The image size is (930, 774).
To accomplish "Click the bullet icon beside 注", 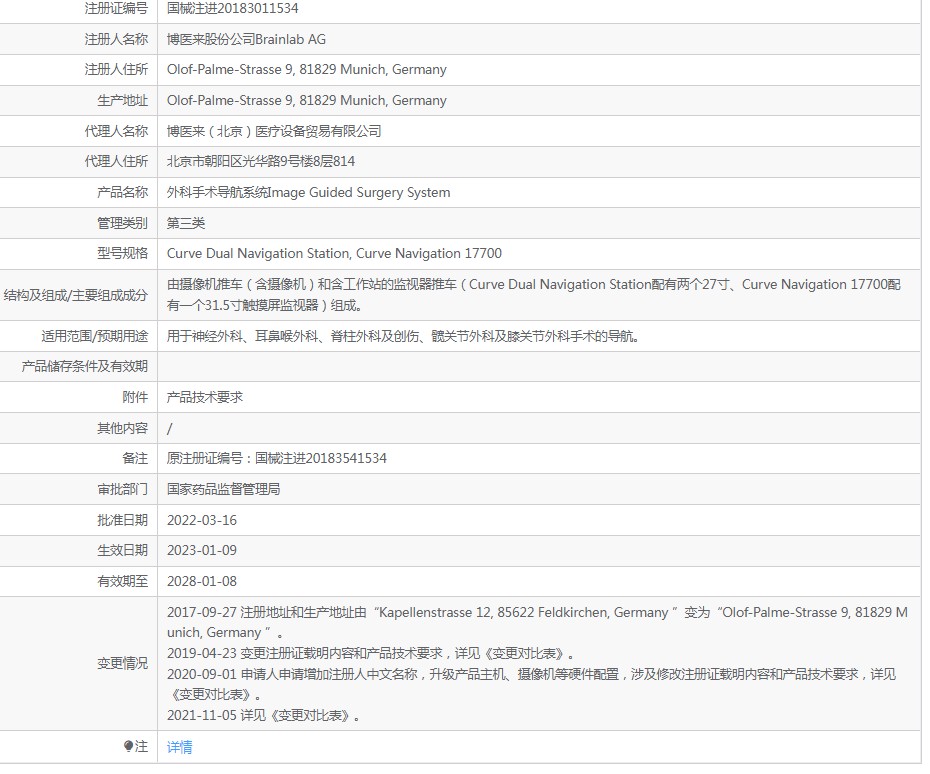I will click(x=128, y=746).
